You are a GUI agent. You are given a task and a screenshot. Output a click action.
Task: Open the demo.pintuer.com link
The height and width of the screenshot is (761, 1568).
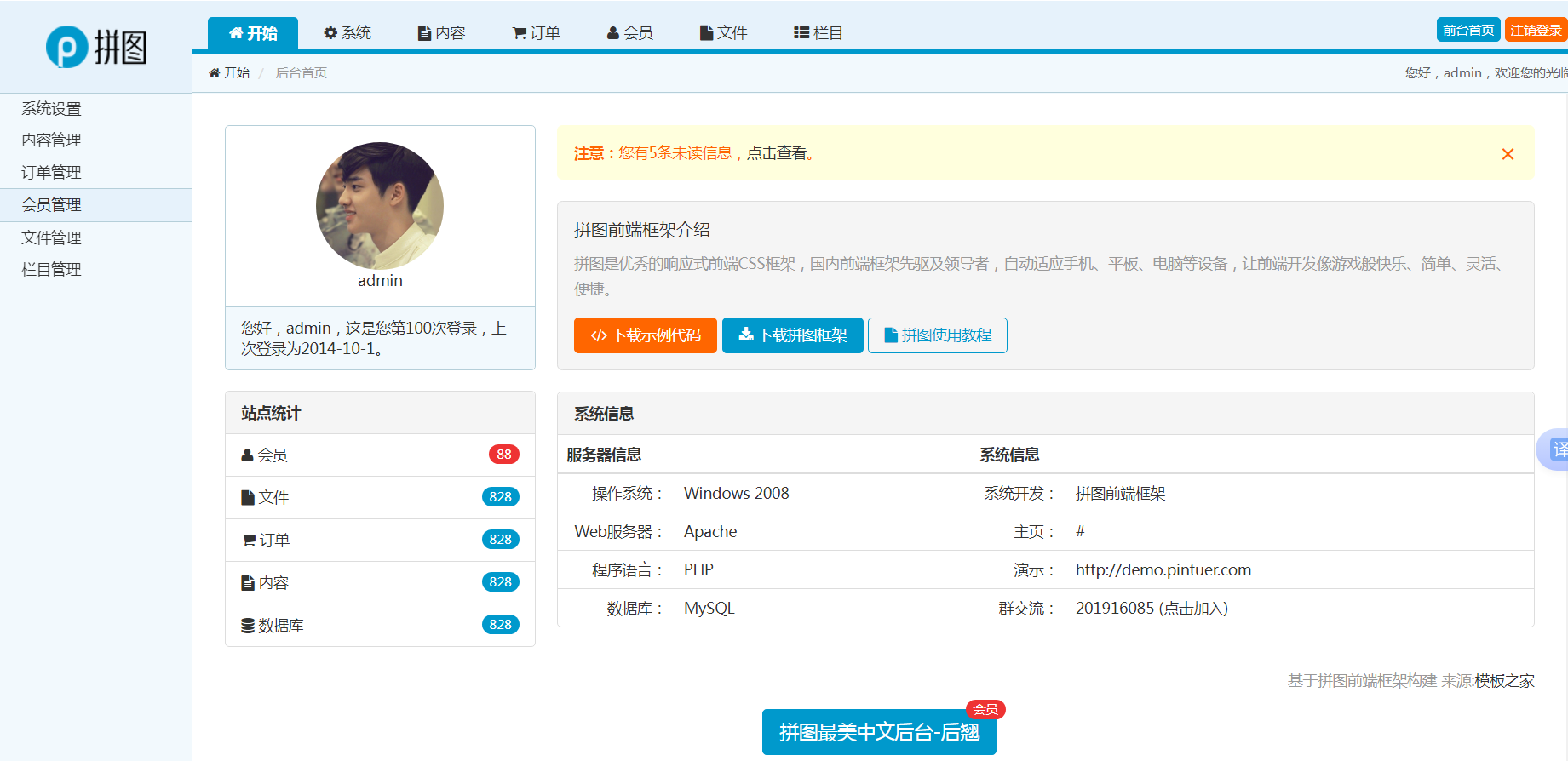pos(1163,570)
